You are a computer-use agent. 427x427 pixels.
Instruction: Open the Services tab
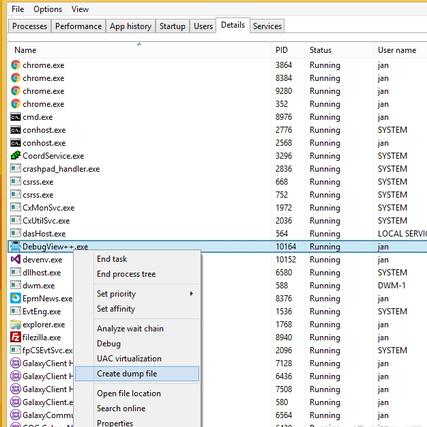point(267,26)
